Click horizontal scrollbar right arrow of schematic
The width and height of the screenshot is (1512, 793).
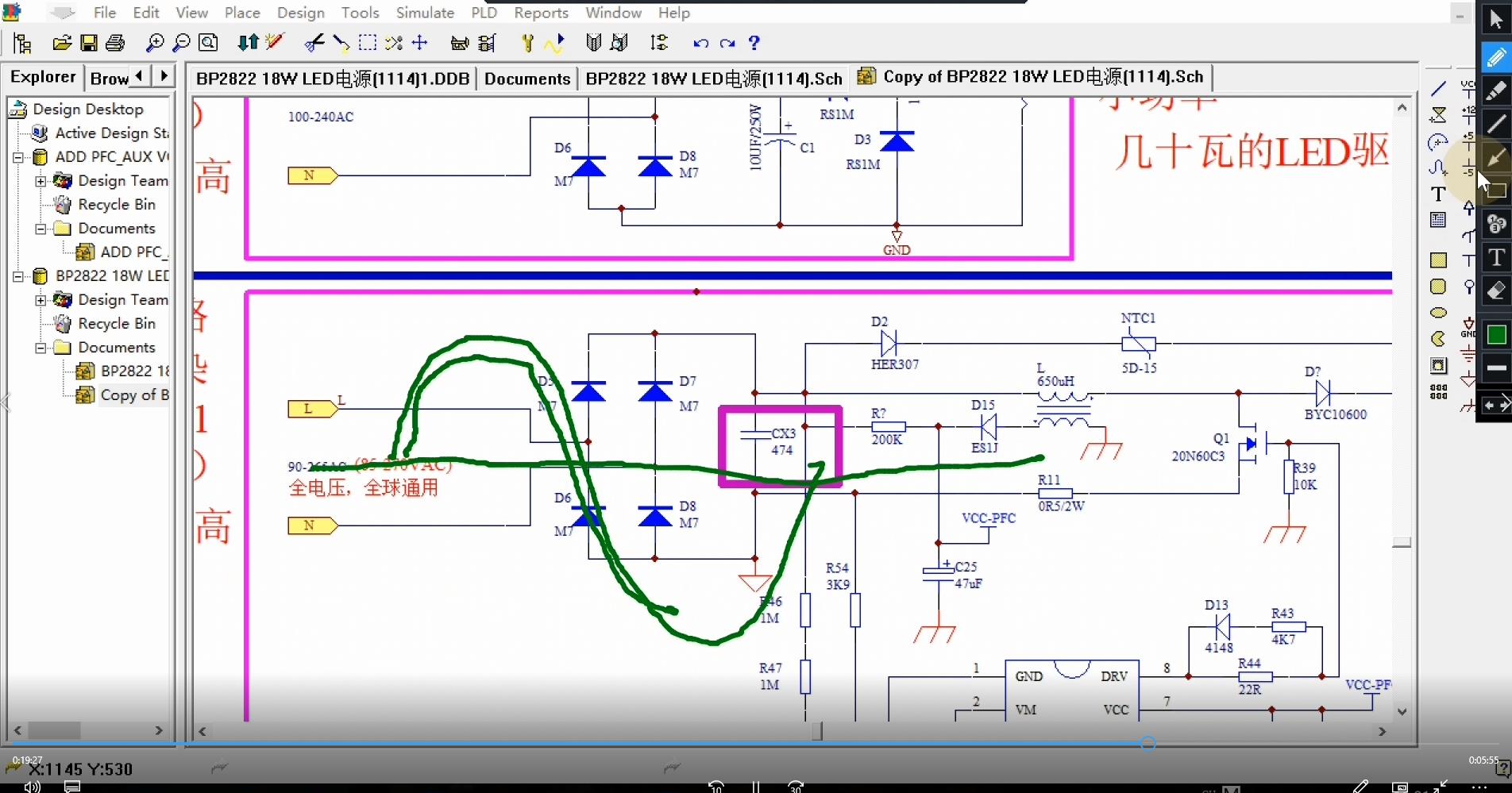[1383, 731]
